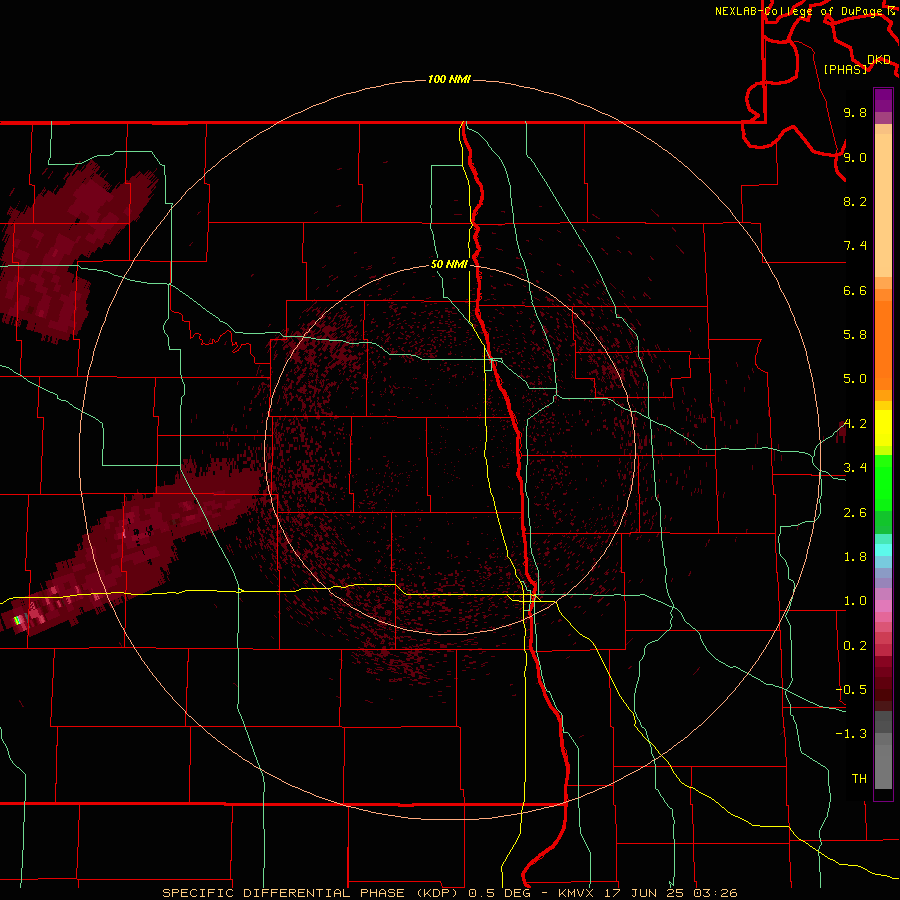Pick the cyan color bar segment

coord(883,550)
